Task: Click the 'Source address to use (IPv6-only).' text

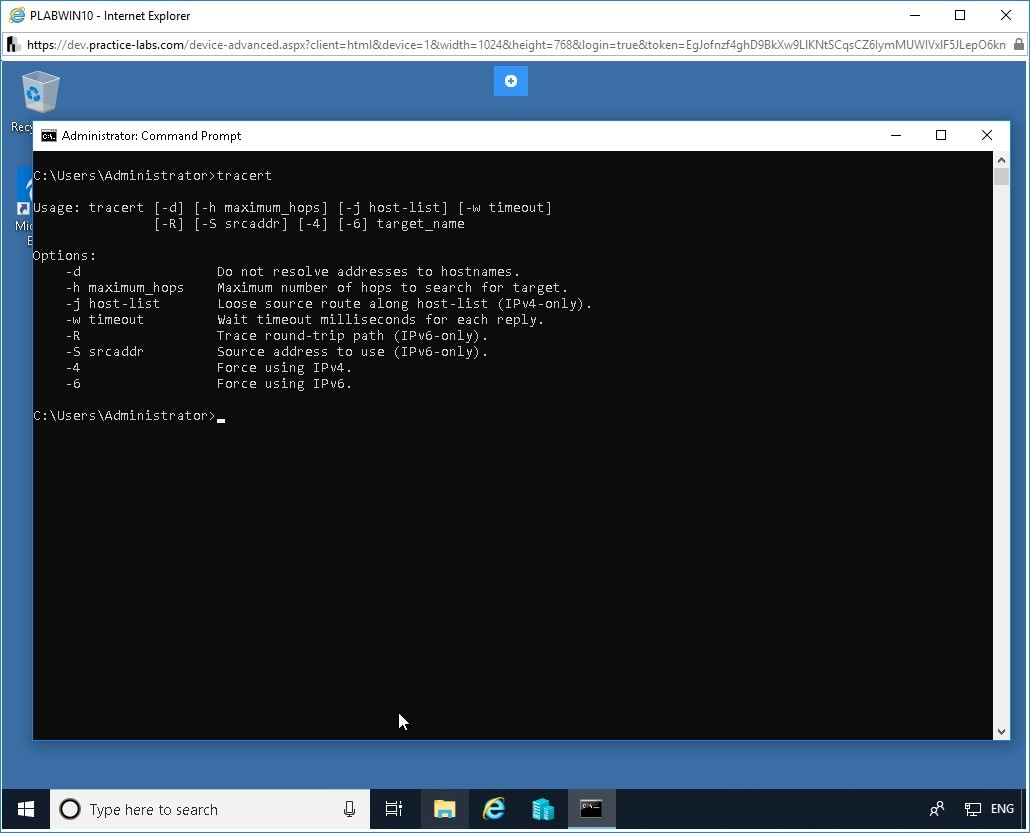Action: [x=353, y=351]
